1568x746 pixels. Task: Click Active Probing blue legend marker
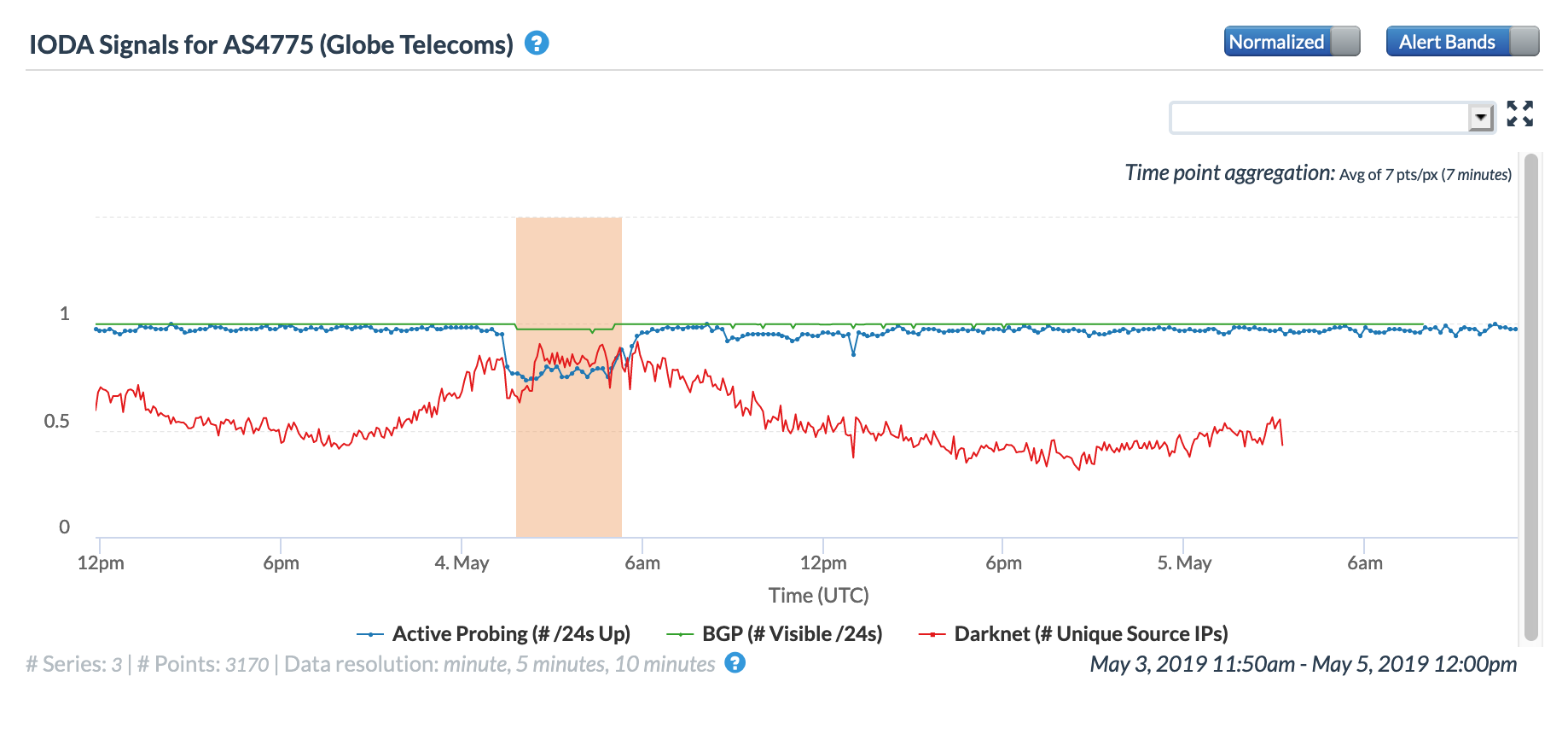click(x=370, y=634)
